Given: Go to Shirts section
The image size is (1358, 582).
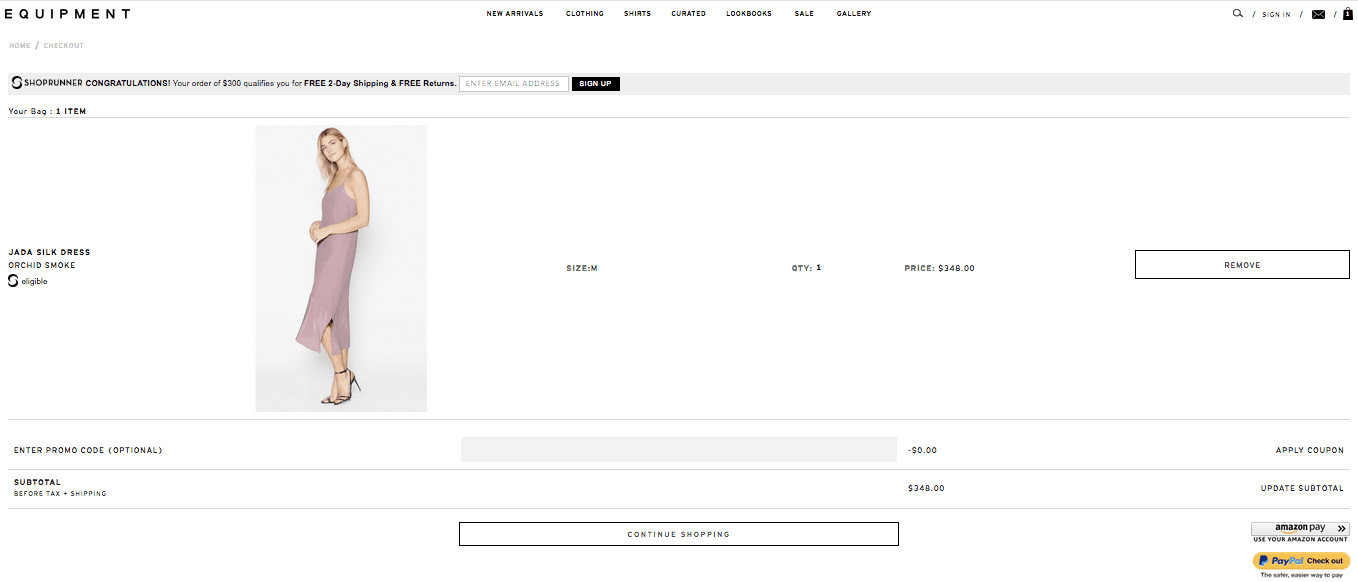Looking at the screenshot, I should coord(637,14).
